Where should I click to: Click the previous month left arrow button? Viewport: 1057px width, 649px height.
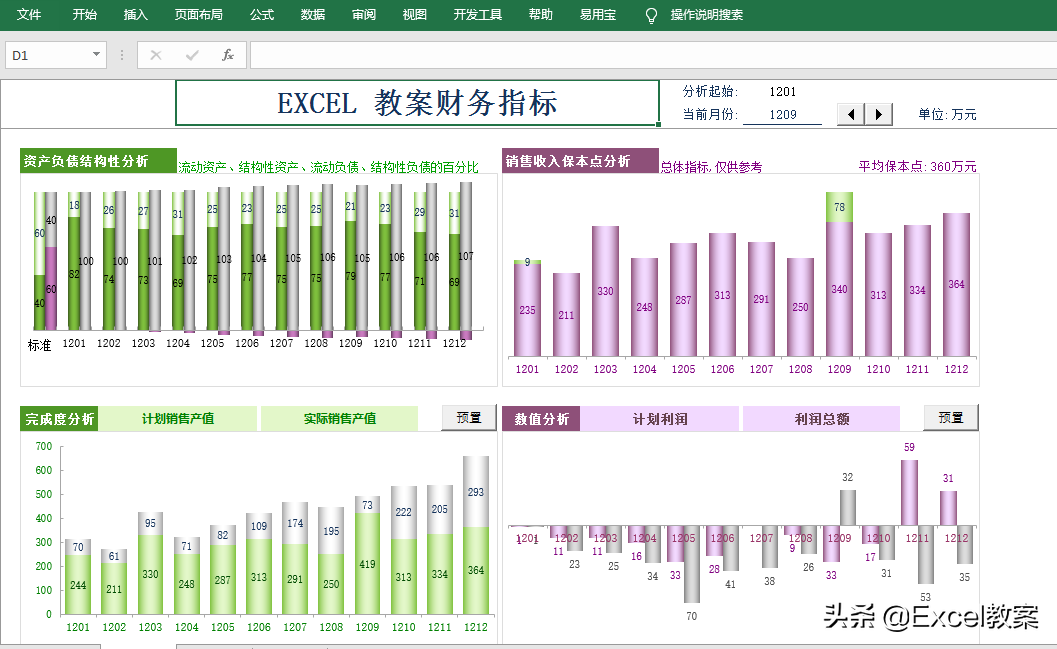pos(851,115)
